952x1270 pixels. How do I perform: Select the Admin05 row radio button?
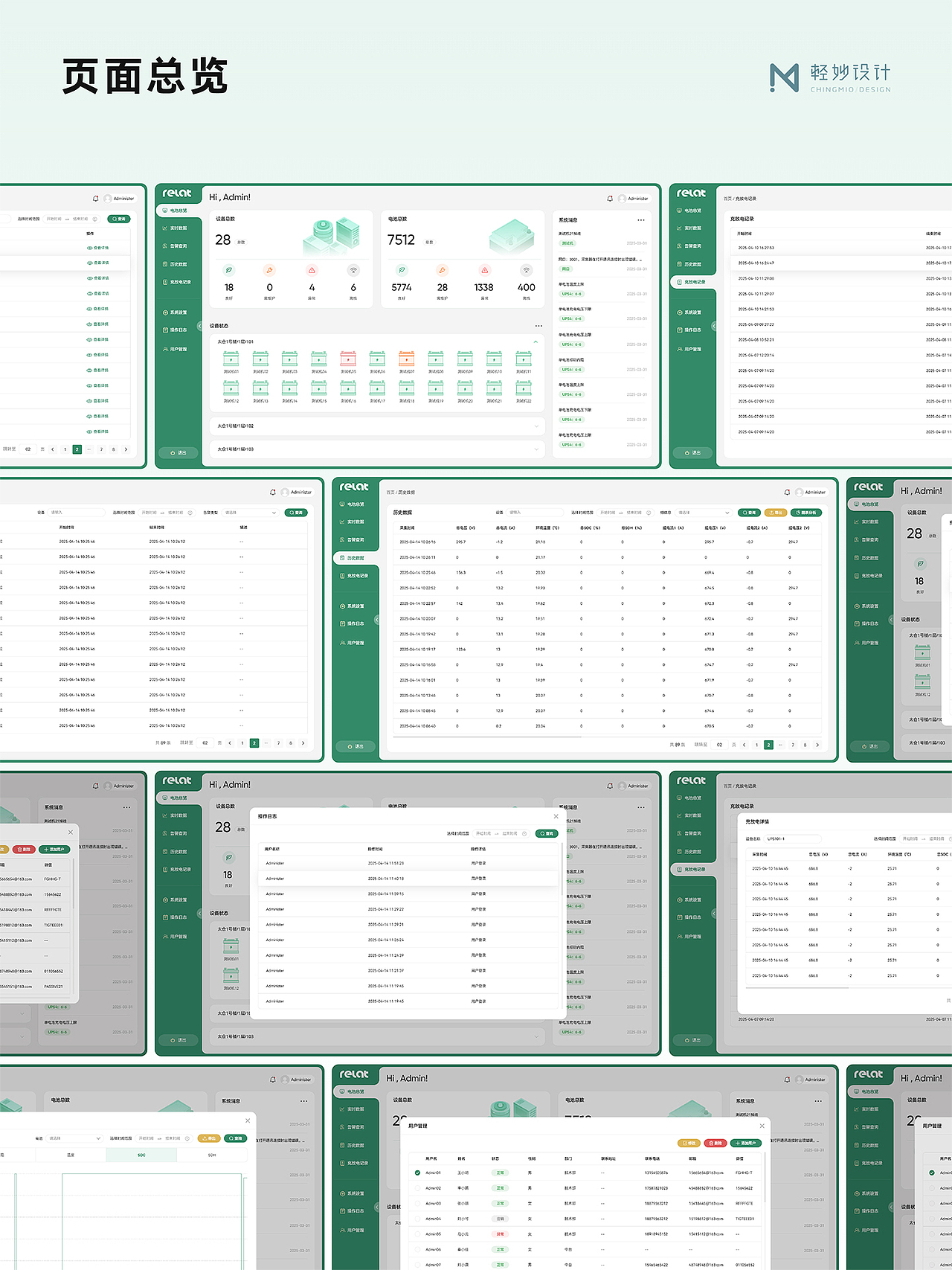[x=417, y=1234]
